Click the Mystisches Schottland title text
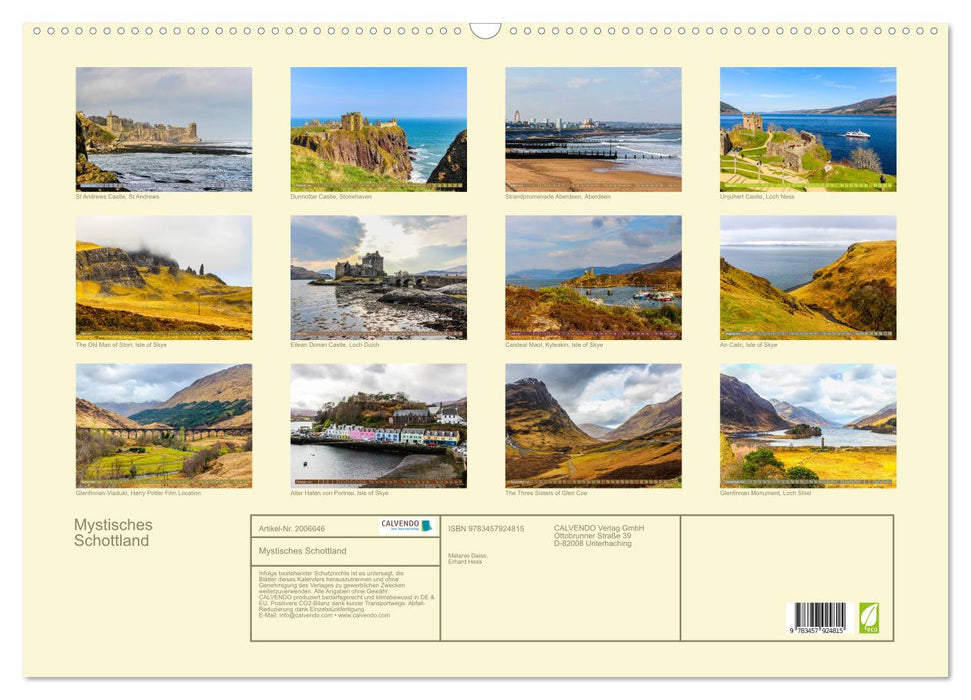The width and height of the screenshot is (971, 700). [112, 531]
